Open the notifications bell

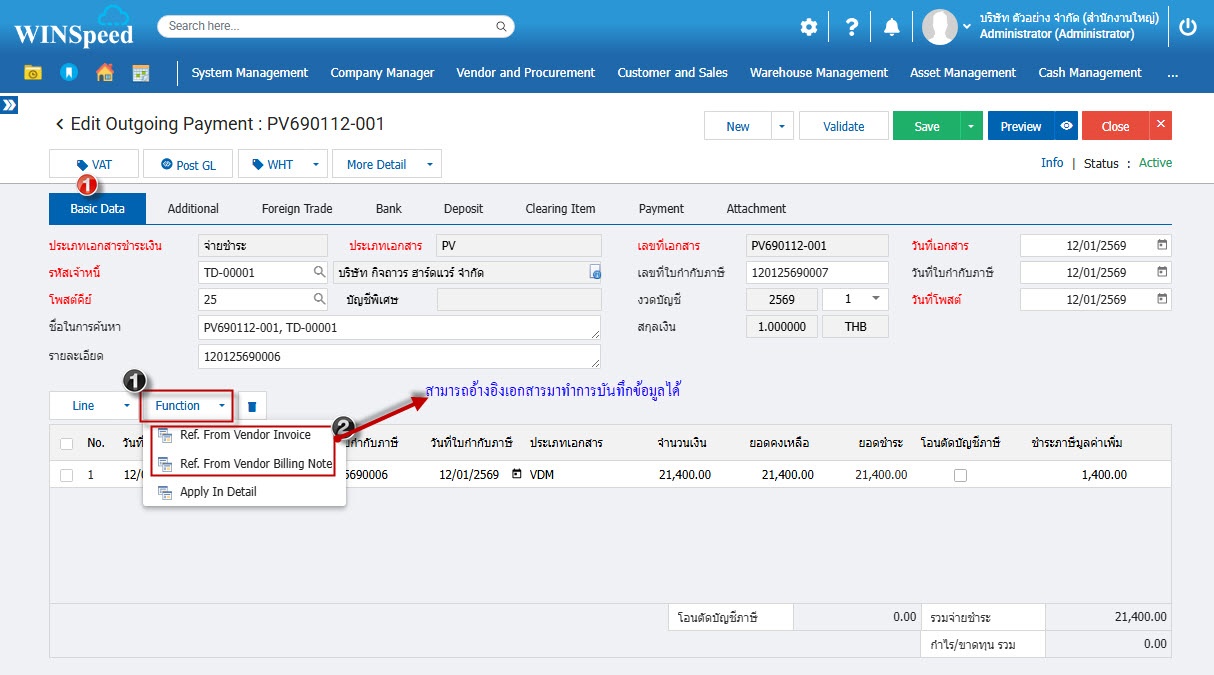(891, 27)
